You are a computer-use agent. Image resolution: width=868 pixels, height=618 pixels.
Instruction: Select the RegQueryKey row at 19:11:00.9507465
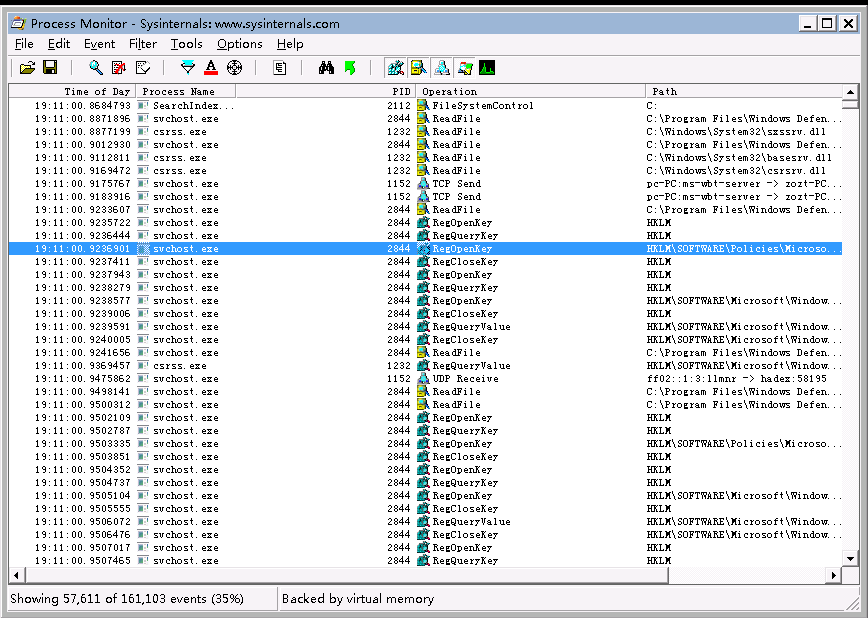[x=425, y=560]
